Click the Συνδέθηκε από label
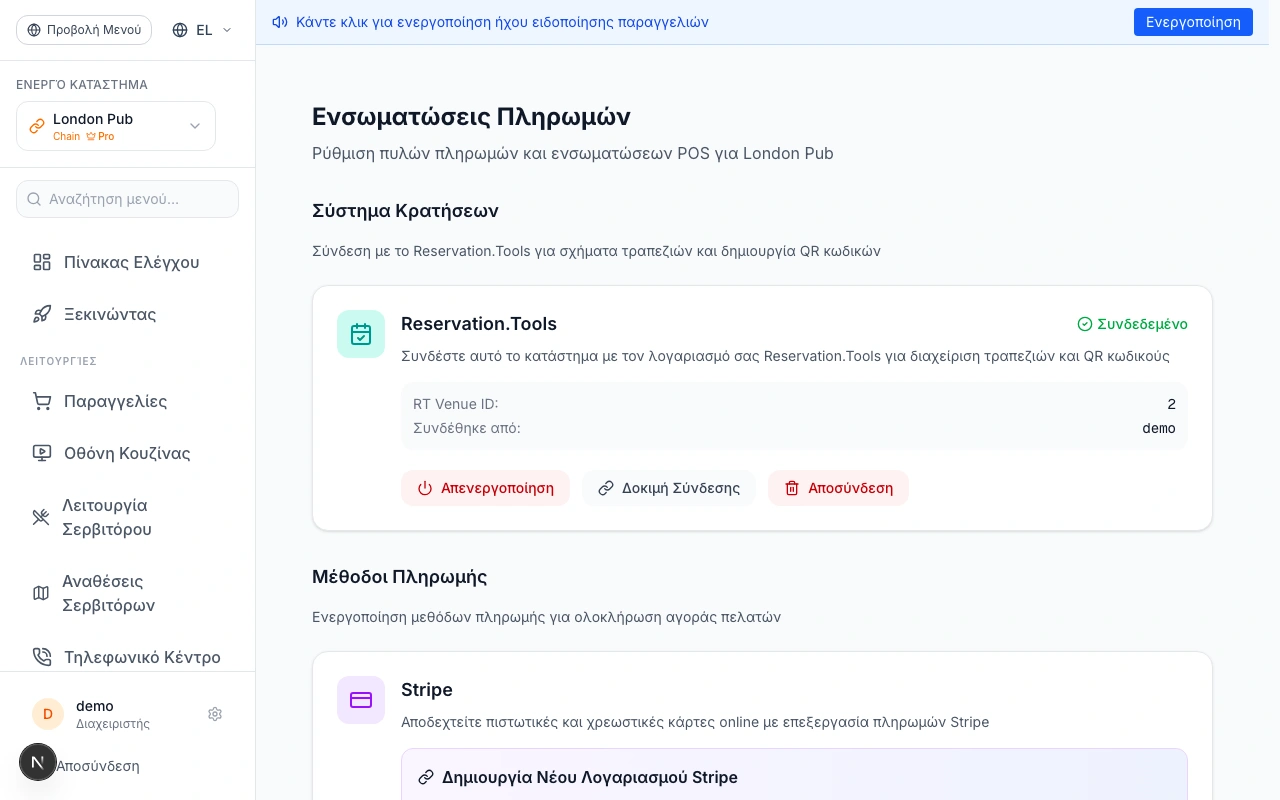 coord(467,428)
